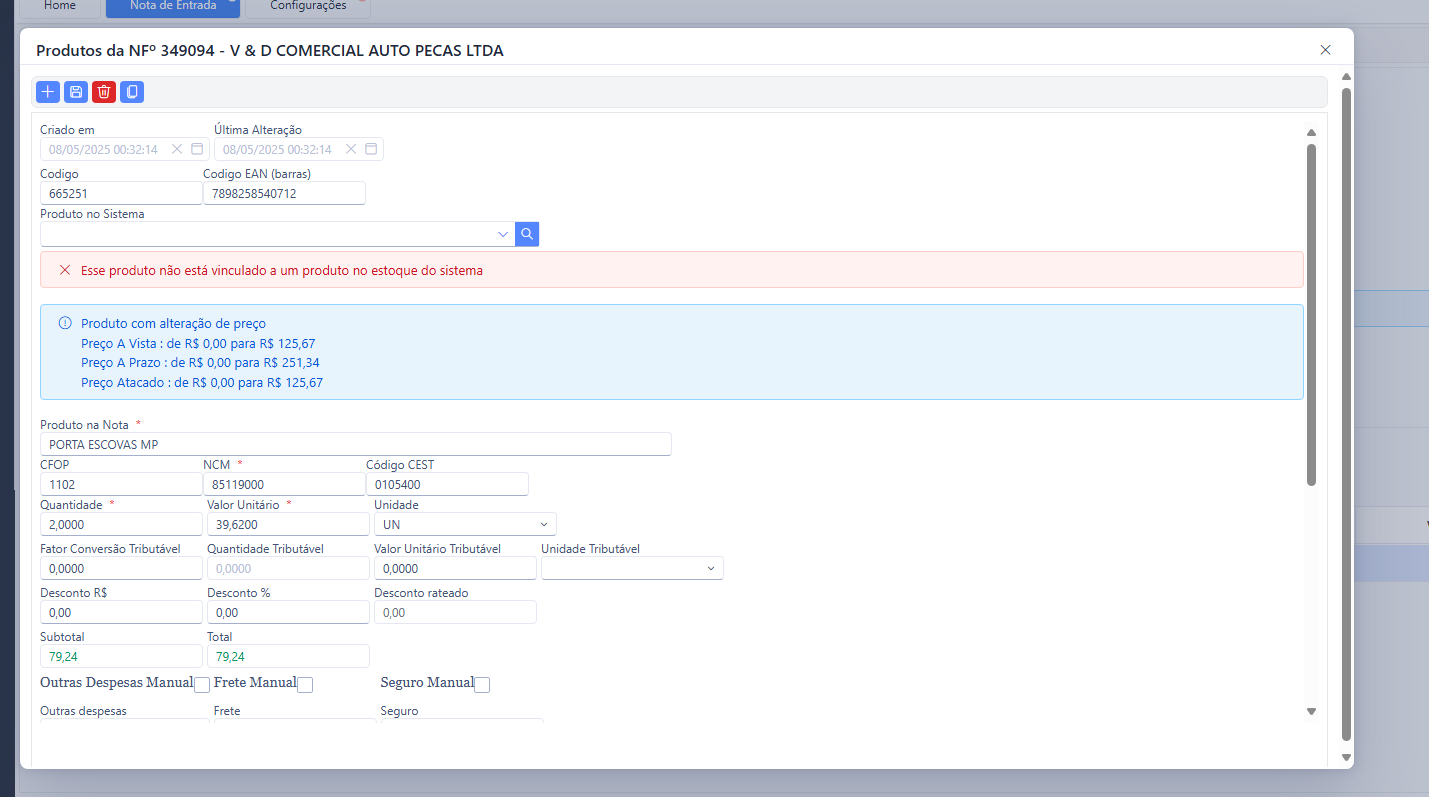The height and width of the screenshot is (797, 1429).
Task: Click the red trash delete icon
Action: click(x=103, y=92)
